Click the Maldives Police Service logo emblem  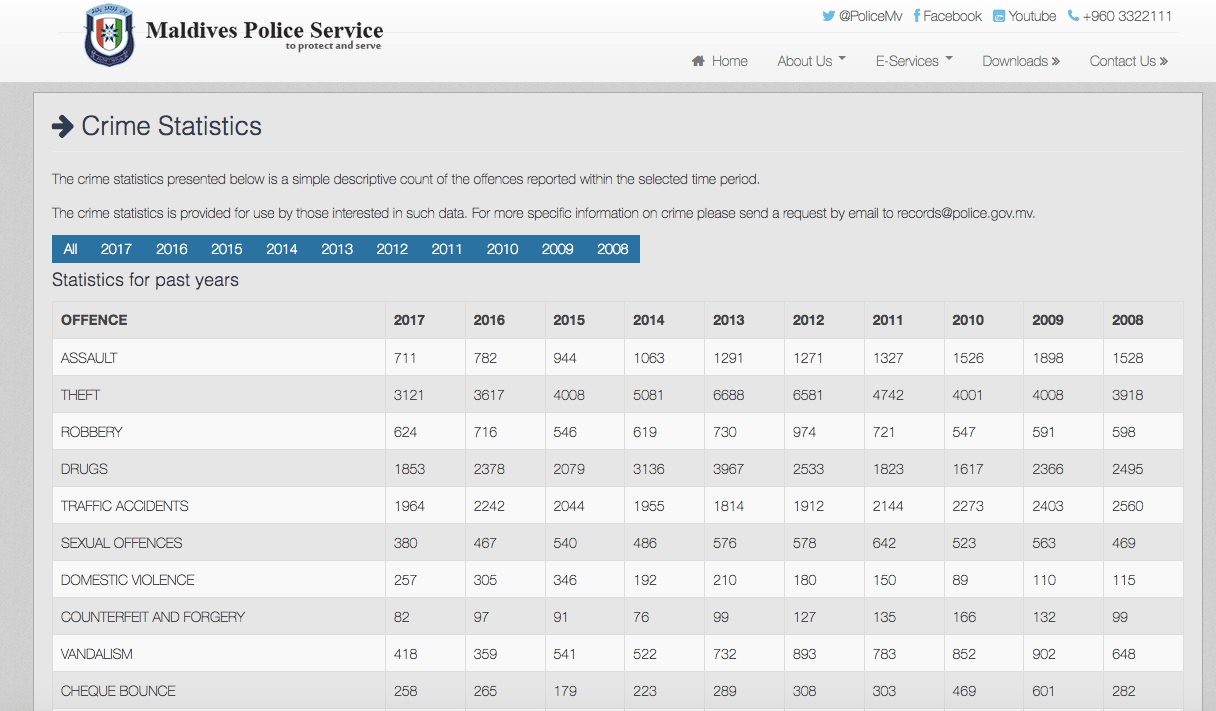[108, 34]
